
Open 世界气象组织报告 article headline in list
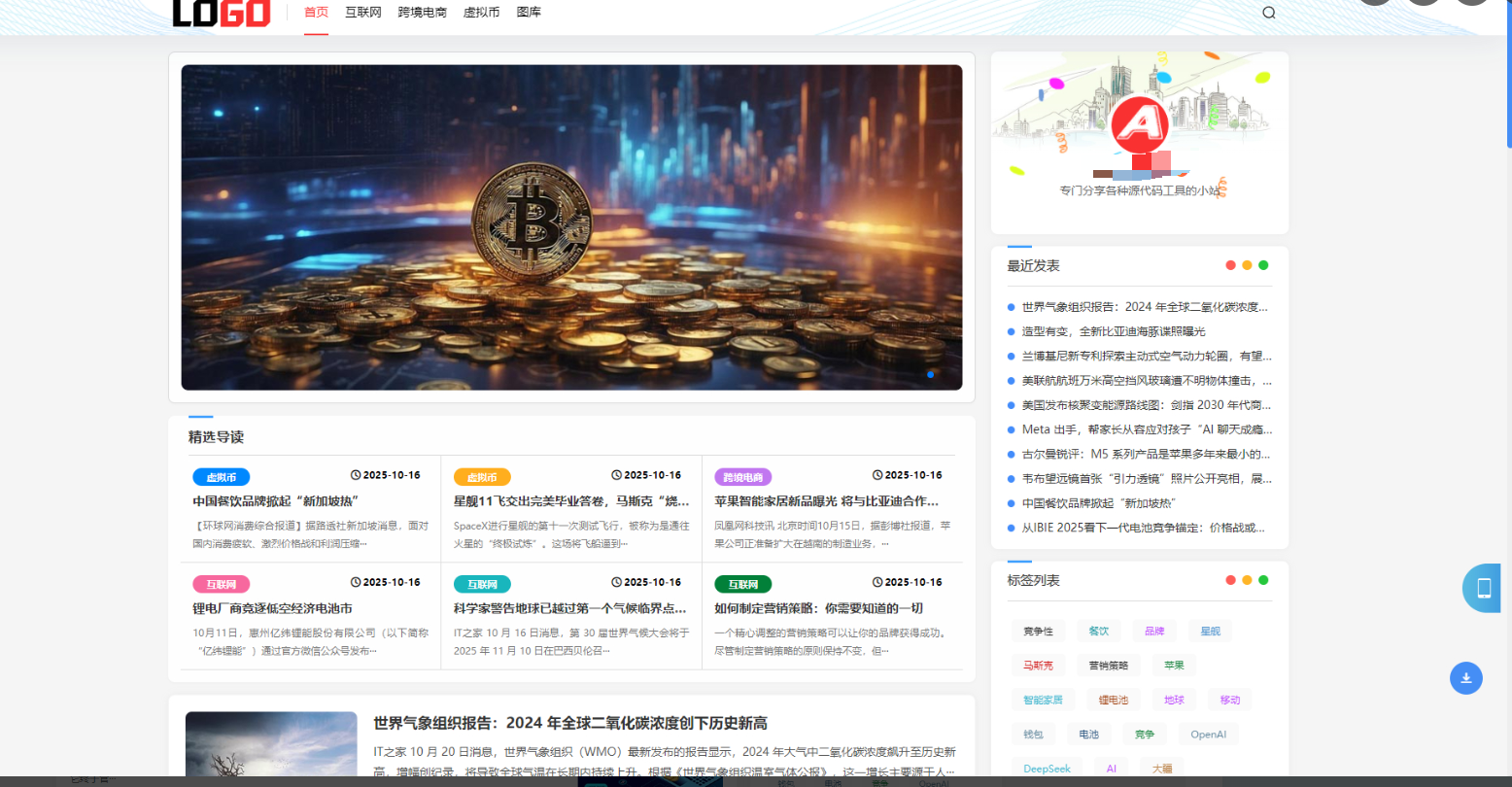tap(570, 723)
